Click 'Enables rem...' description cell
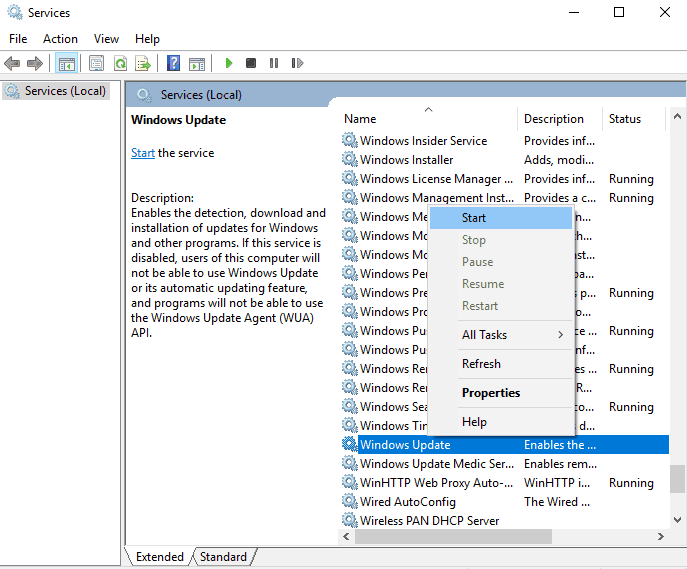The height and width of the screenshot is (569, 687). click(560, 463)
